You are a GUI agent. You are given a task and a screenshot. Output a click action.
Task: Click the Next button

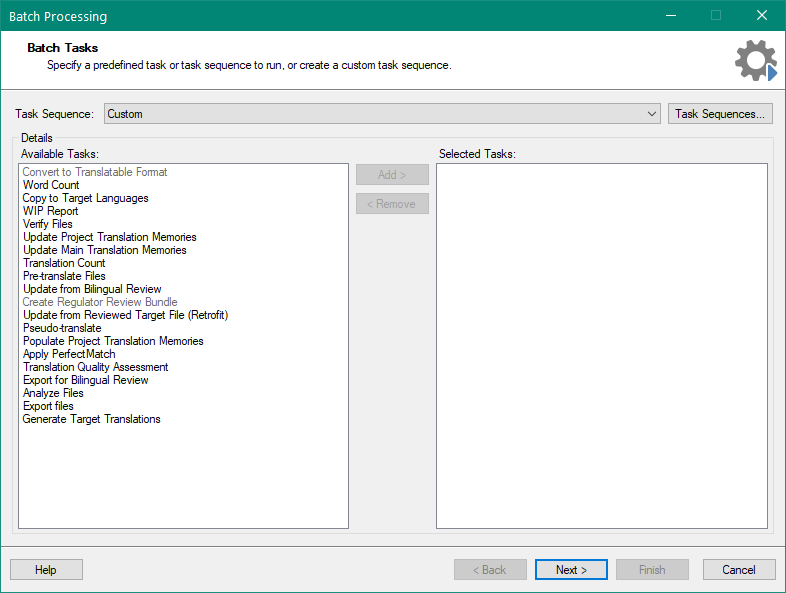(571, 569)
